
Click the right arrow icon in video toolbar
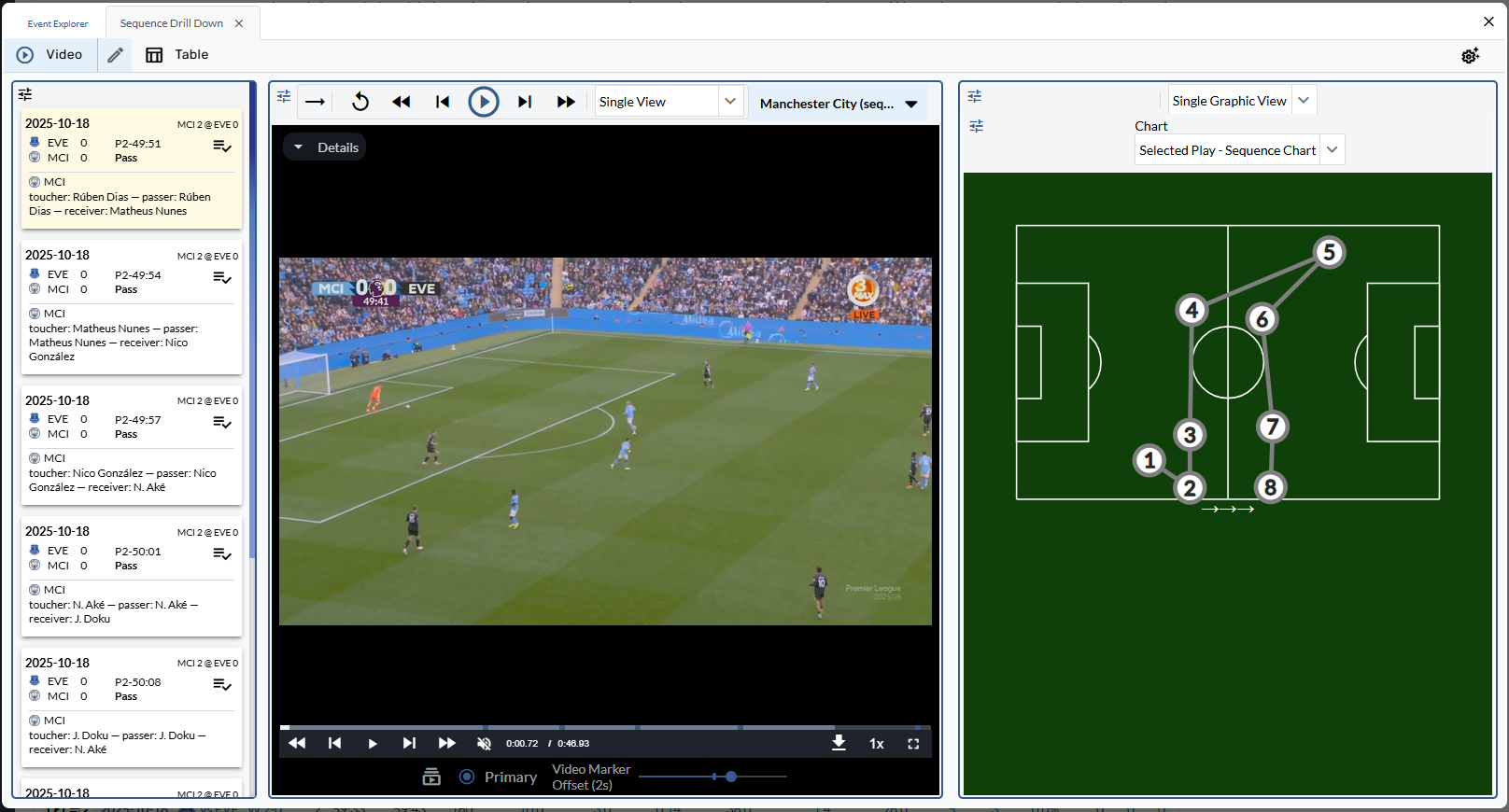[316, 102]
